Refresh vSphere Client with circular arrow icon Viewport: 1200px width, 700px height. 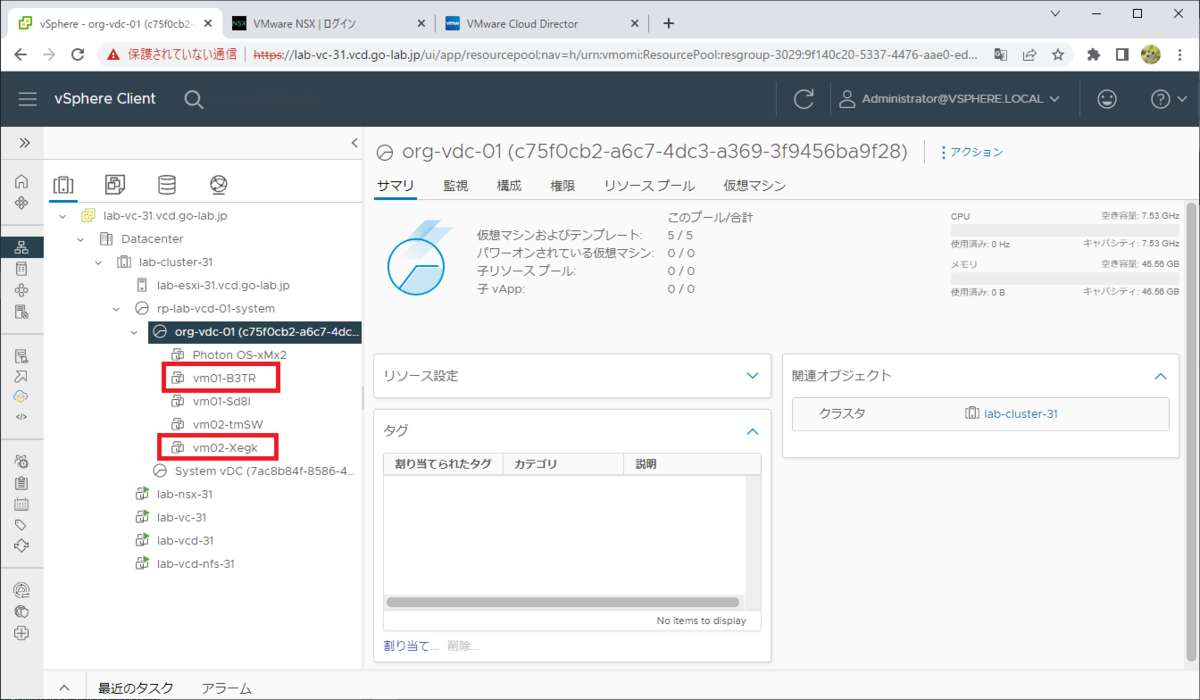803,99
